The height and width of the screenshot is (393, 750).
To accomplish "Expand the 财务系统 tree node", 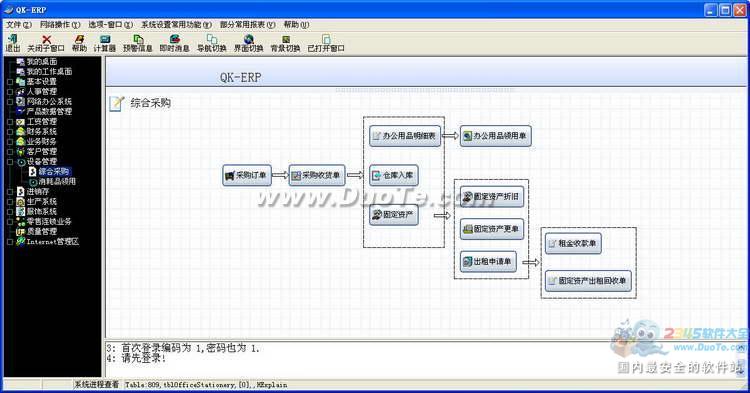I will tap(10, 132).
